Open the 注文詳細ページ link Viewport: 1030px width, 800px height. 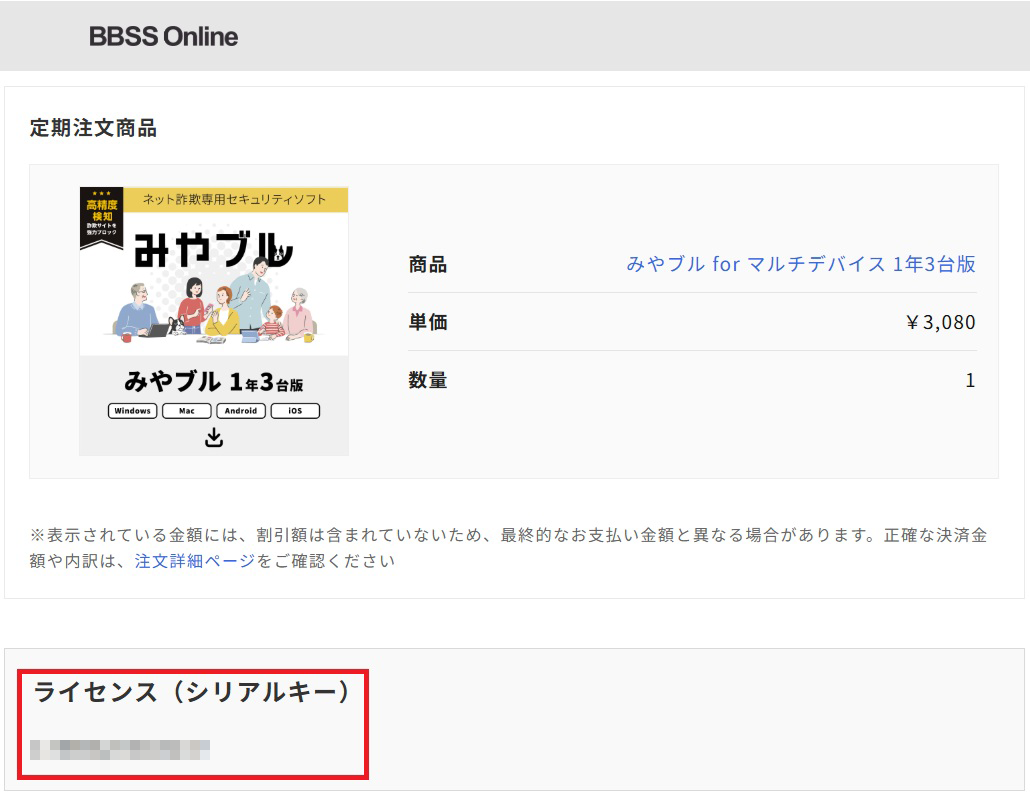pyautogui.click(x=195, y=561)
